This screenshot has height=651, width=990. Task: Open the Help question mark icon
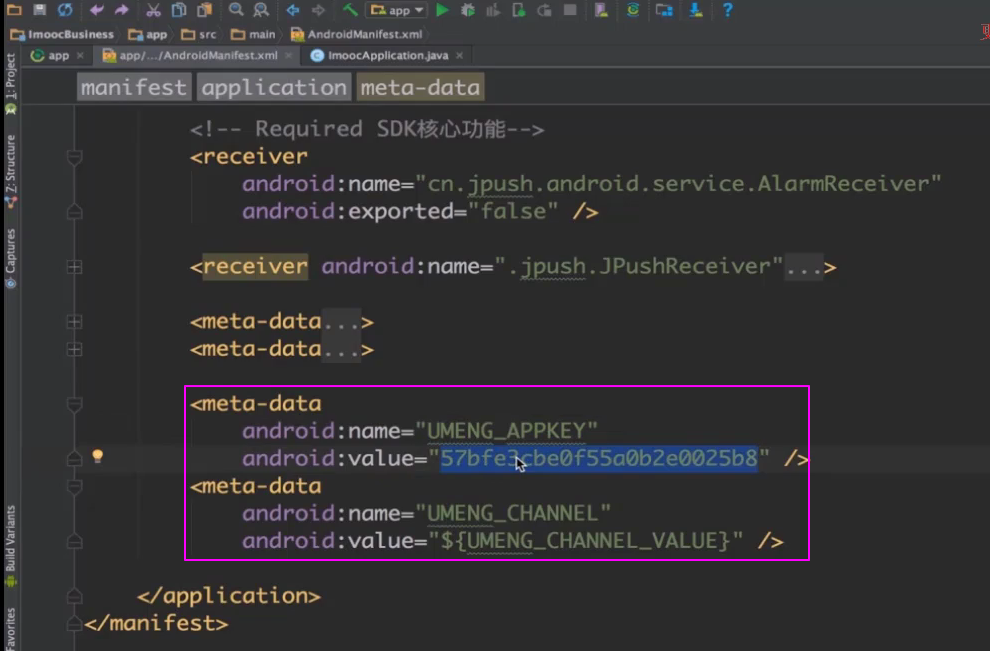pyautogui.click(x=727, y=10)
